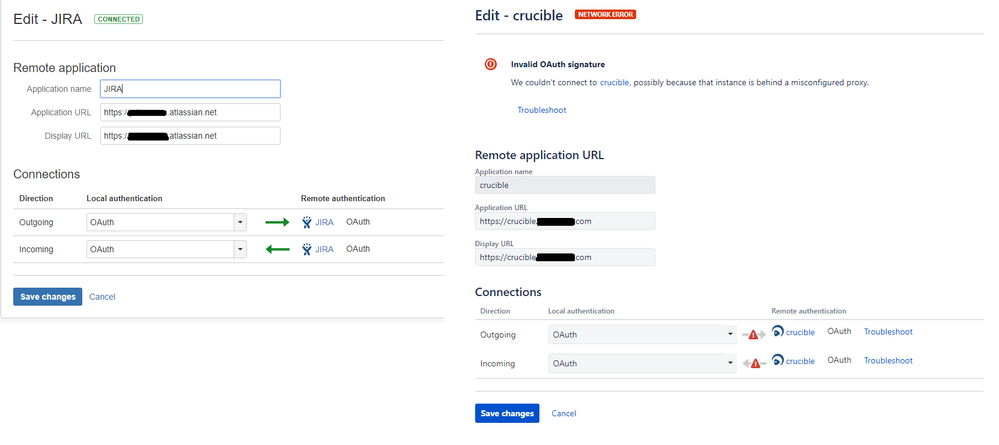Click the outgoing warning arrow for crucible
This screenshot has width=999, height=445.
click(x=754, y=334)
